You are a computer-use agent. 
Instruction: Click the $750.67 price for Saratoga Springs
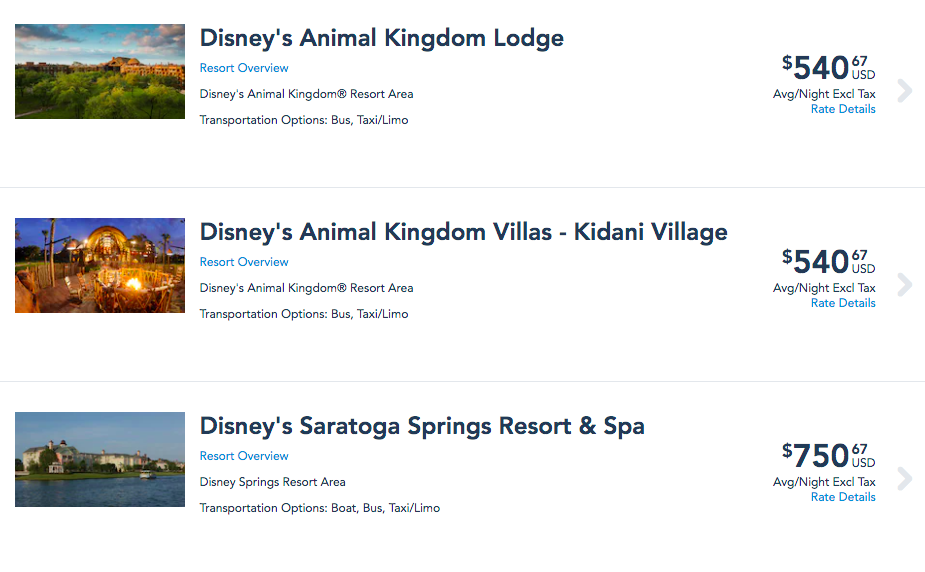827,456
